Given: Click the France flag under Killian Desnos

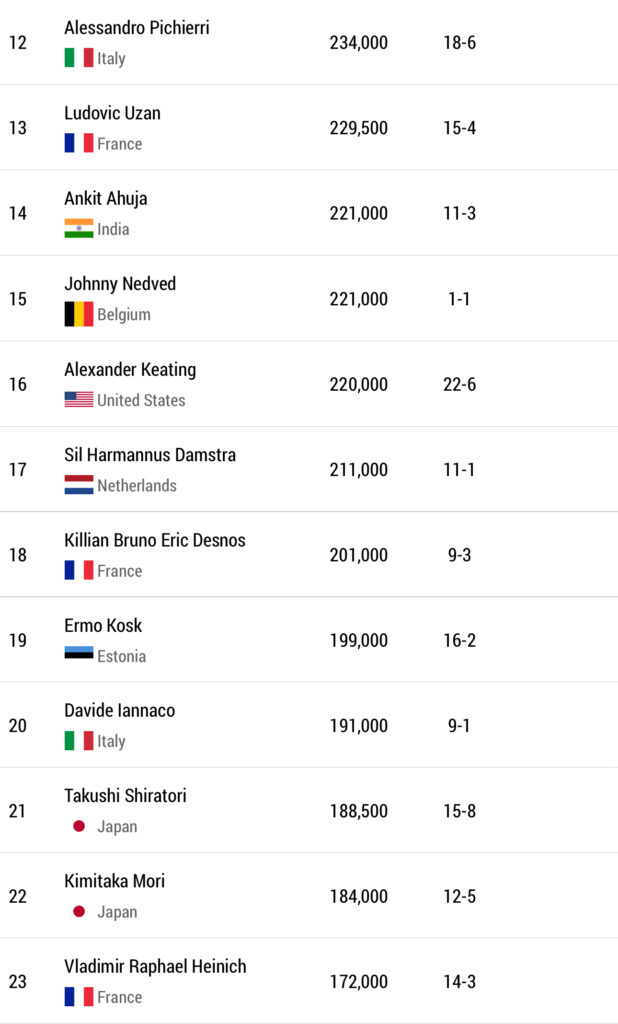Looking at the screenshot, I should point(78,571).
